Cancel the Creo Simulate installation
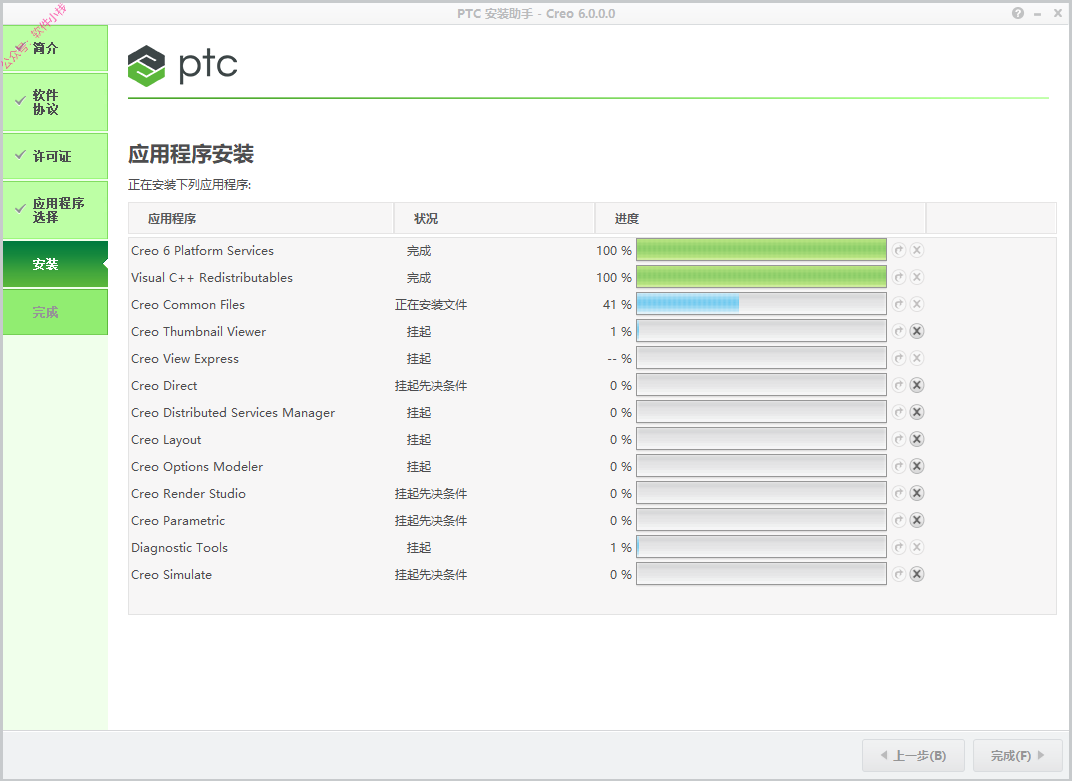 (x=917, y=574)
